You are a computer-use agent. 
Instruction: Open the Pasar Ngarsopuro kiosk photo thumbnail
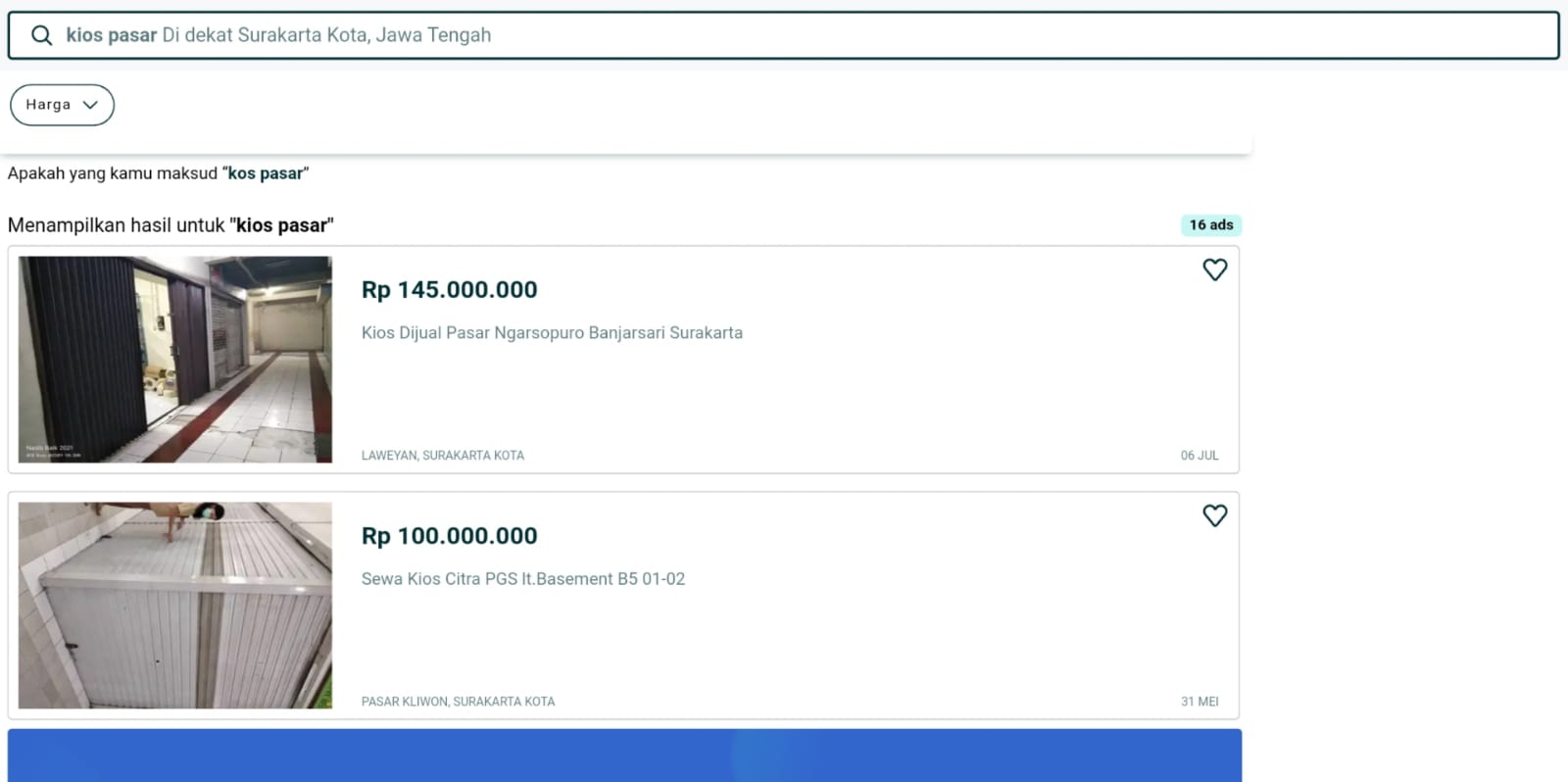[175, 360]
